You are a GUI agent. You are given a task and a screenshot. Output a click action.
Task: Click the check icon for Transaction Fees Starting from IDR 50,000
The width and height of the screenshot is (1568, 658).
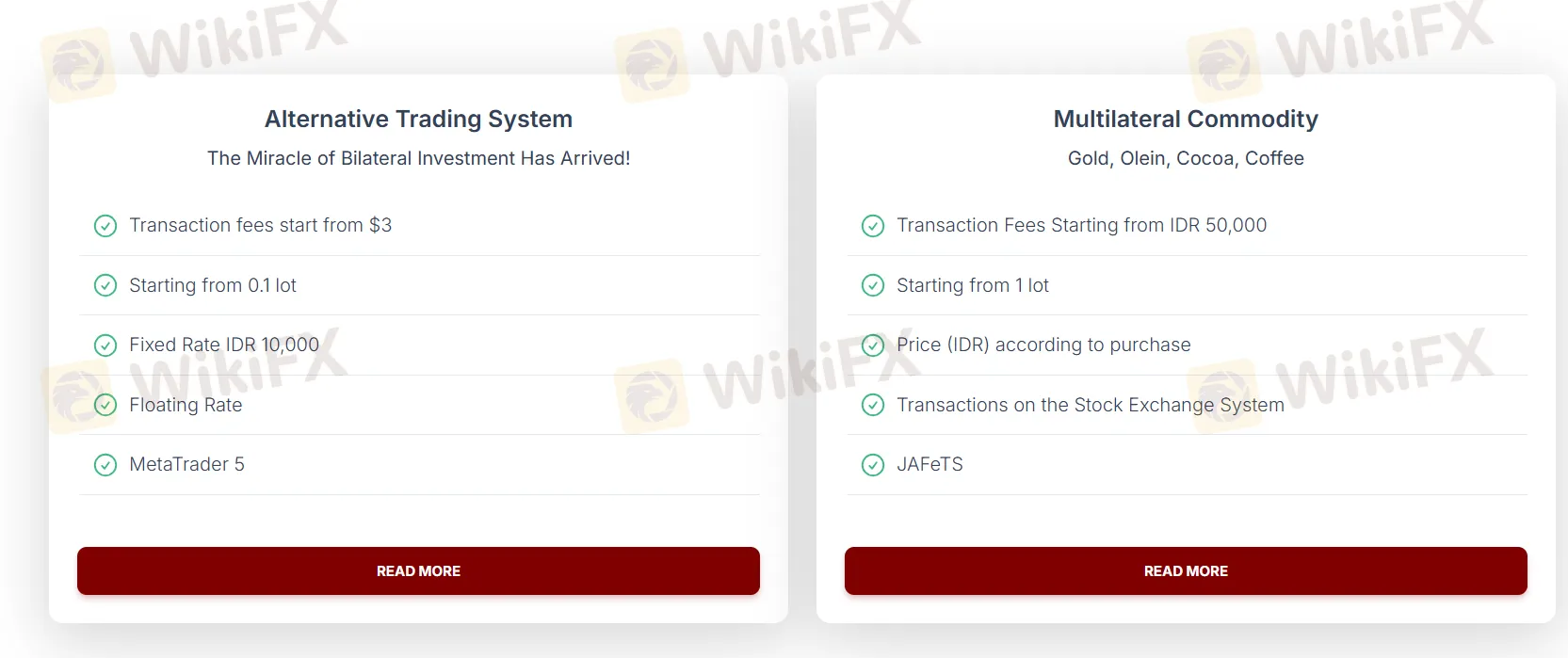point(873,226)
